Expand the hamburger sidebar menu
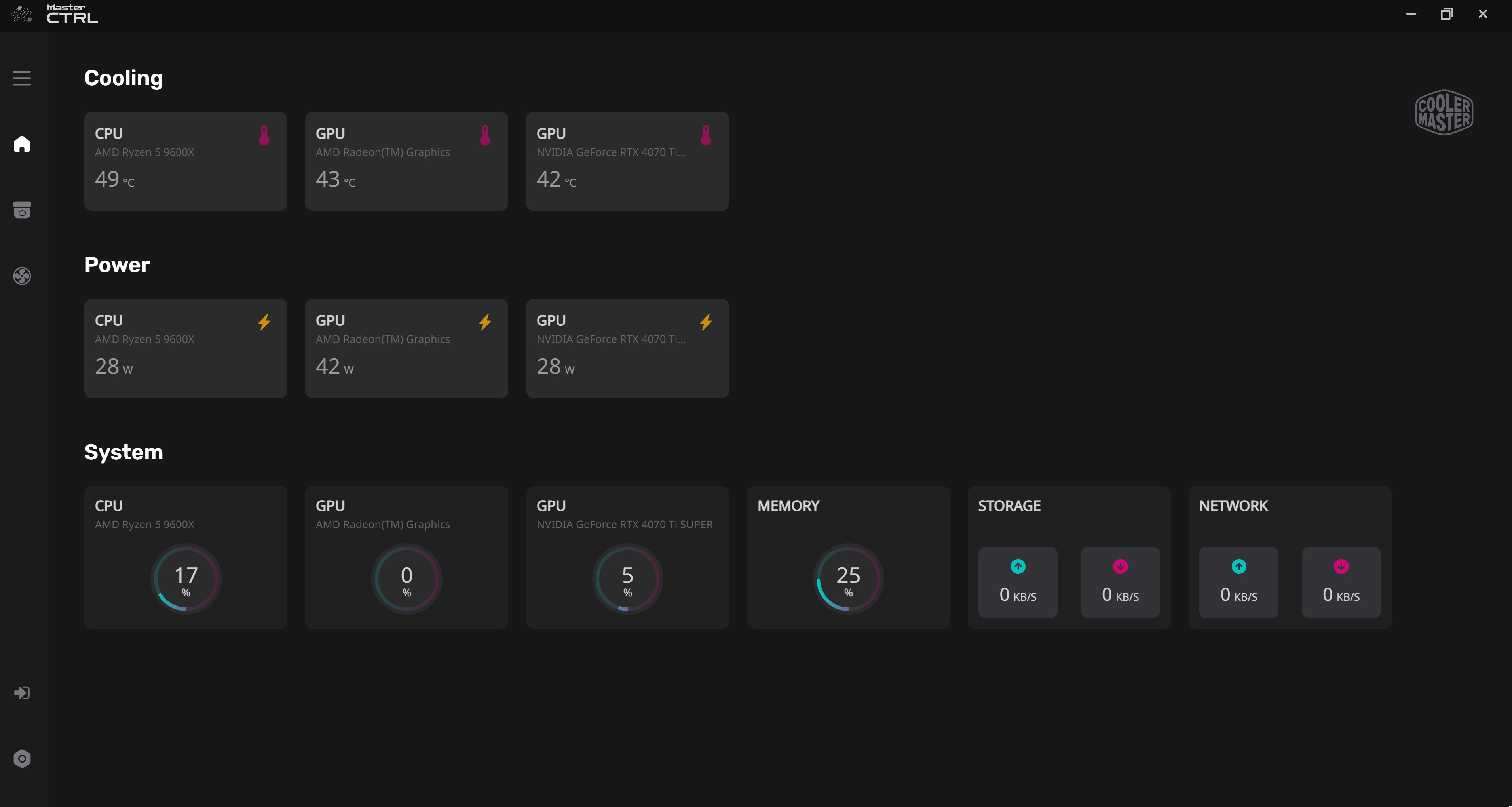Image resolution: width=1512 pixels, height=807 pixels. pyautogui.click(x=22, y=78)
